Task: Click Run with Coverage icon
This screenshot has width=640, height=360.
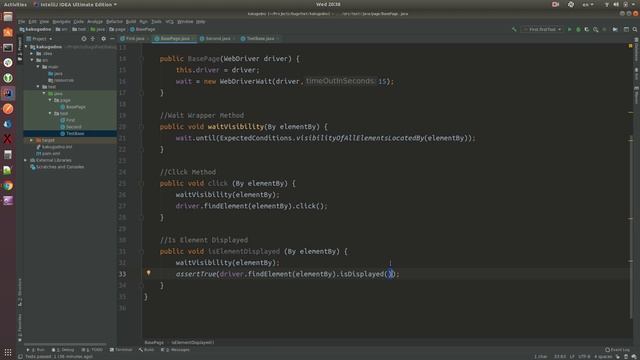Action: (x=587, y=29)
